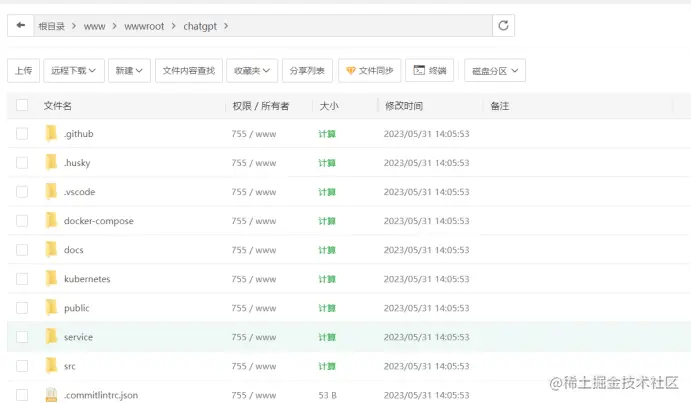Image resolution: width=692 pixels, height=404 pixels.
Task: Open the 终端 terminal button
Action: tap(429, 71)
